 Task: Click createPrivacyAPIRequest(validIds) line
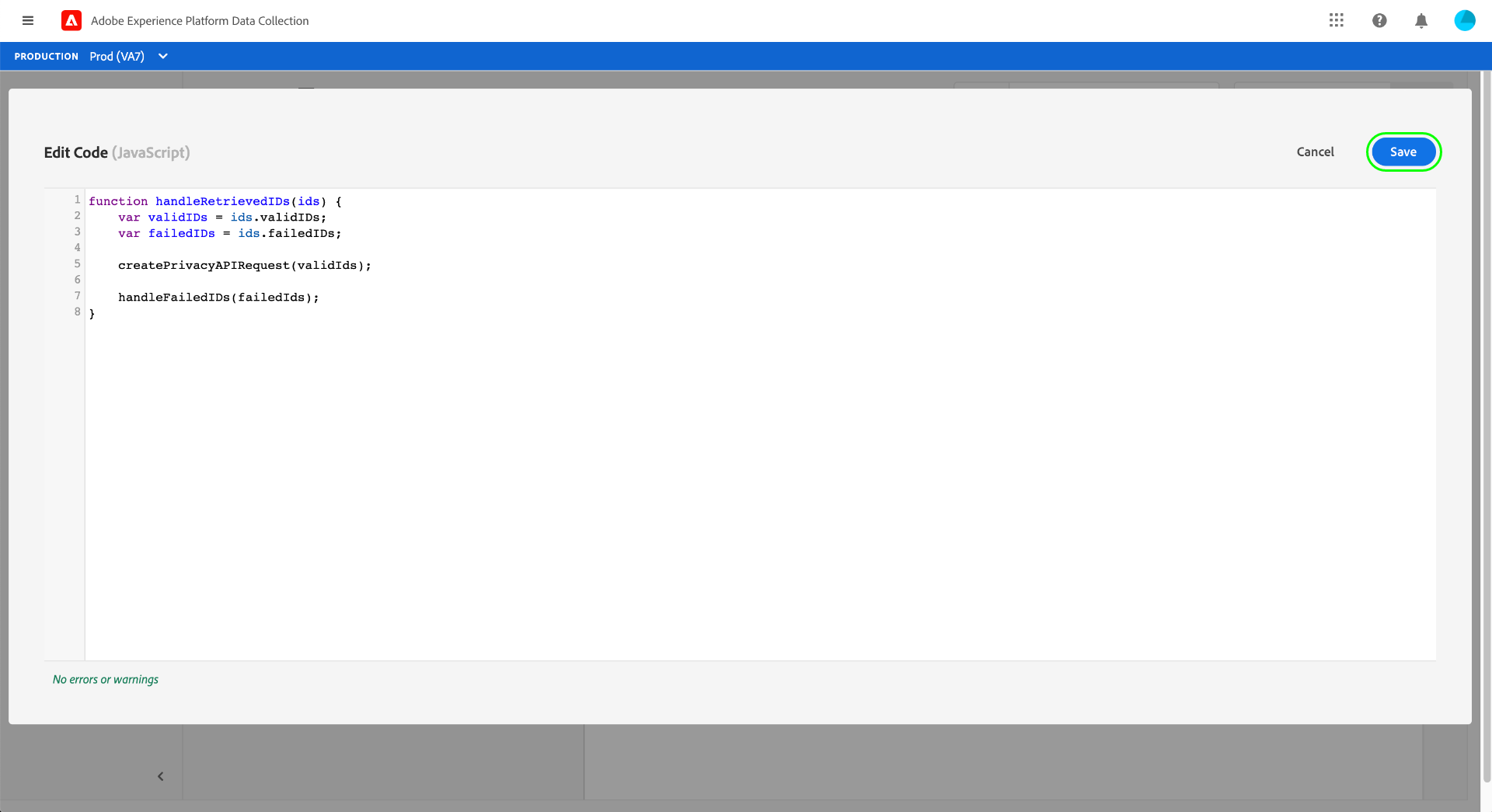pyautogui.click(x=245, y=266)
